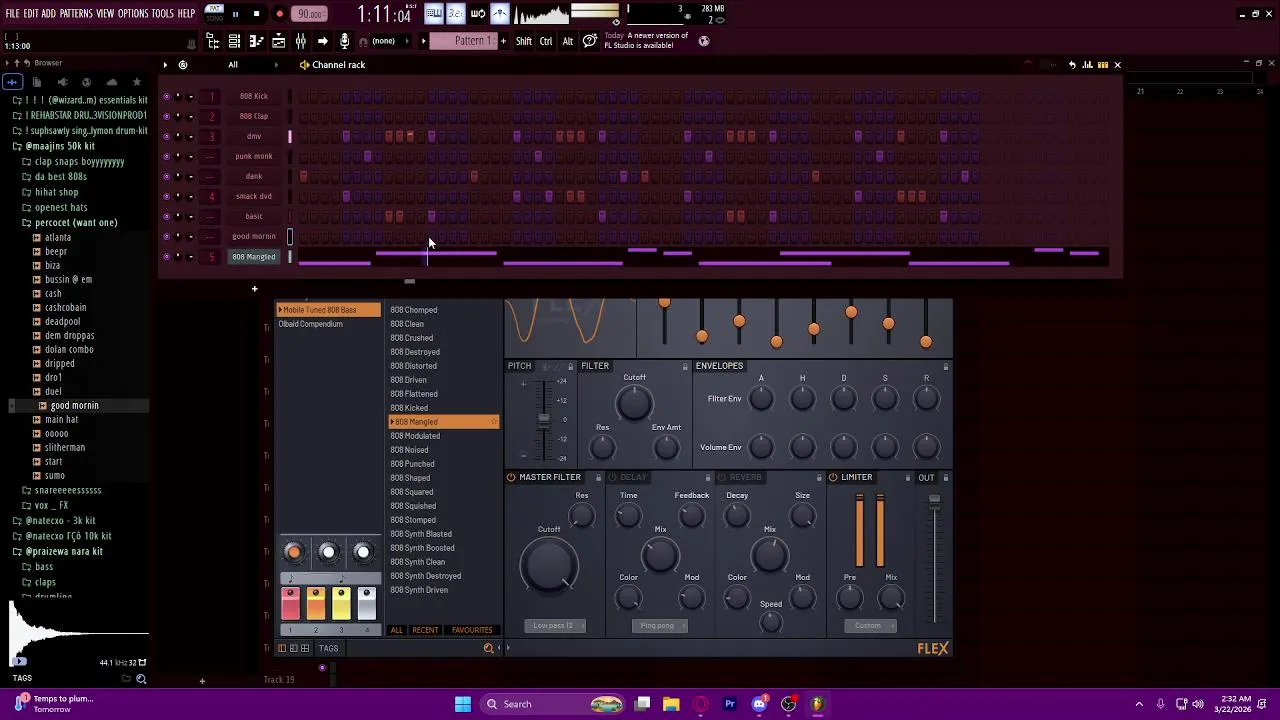Select the good mornin channel button
Image resolution: width=1280 pixels, height=720 pixels.
tap(254, 236)
